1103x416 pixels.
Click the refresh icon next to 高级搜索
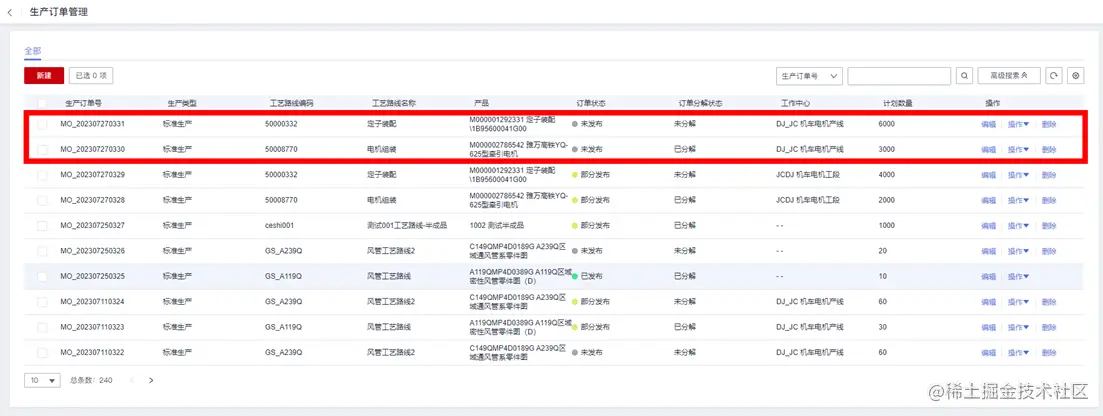tap(1053, 75)
